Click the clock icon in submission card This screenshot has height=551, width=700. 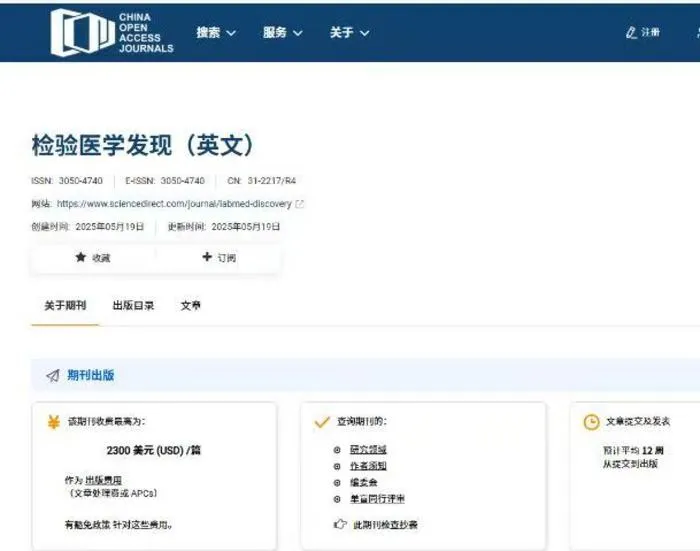[x=592, y=422]
